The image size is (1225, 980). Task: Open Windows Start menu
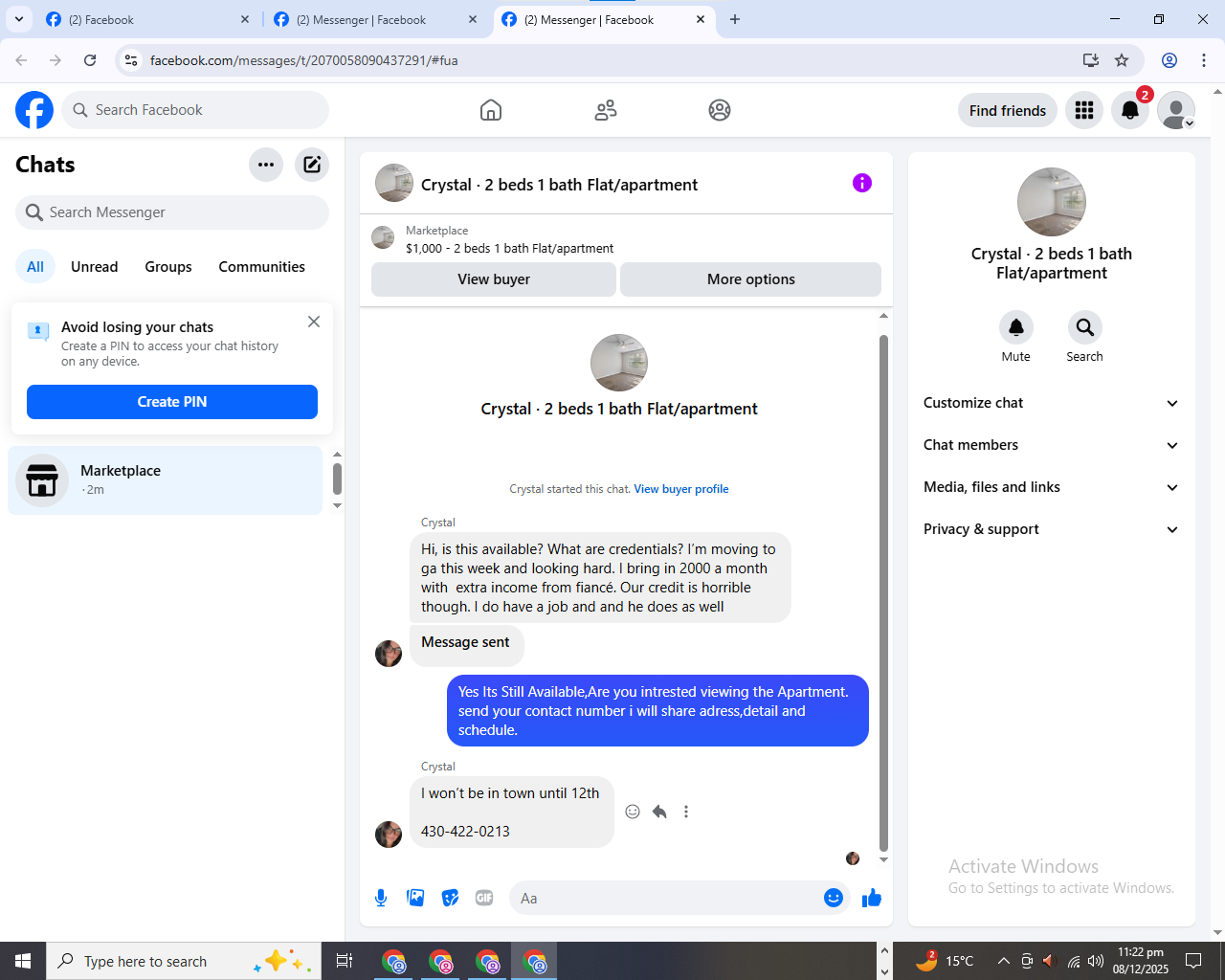[23, 961]
